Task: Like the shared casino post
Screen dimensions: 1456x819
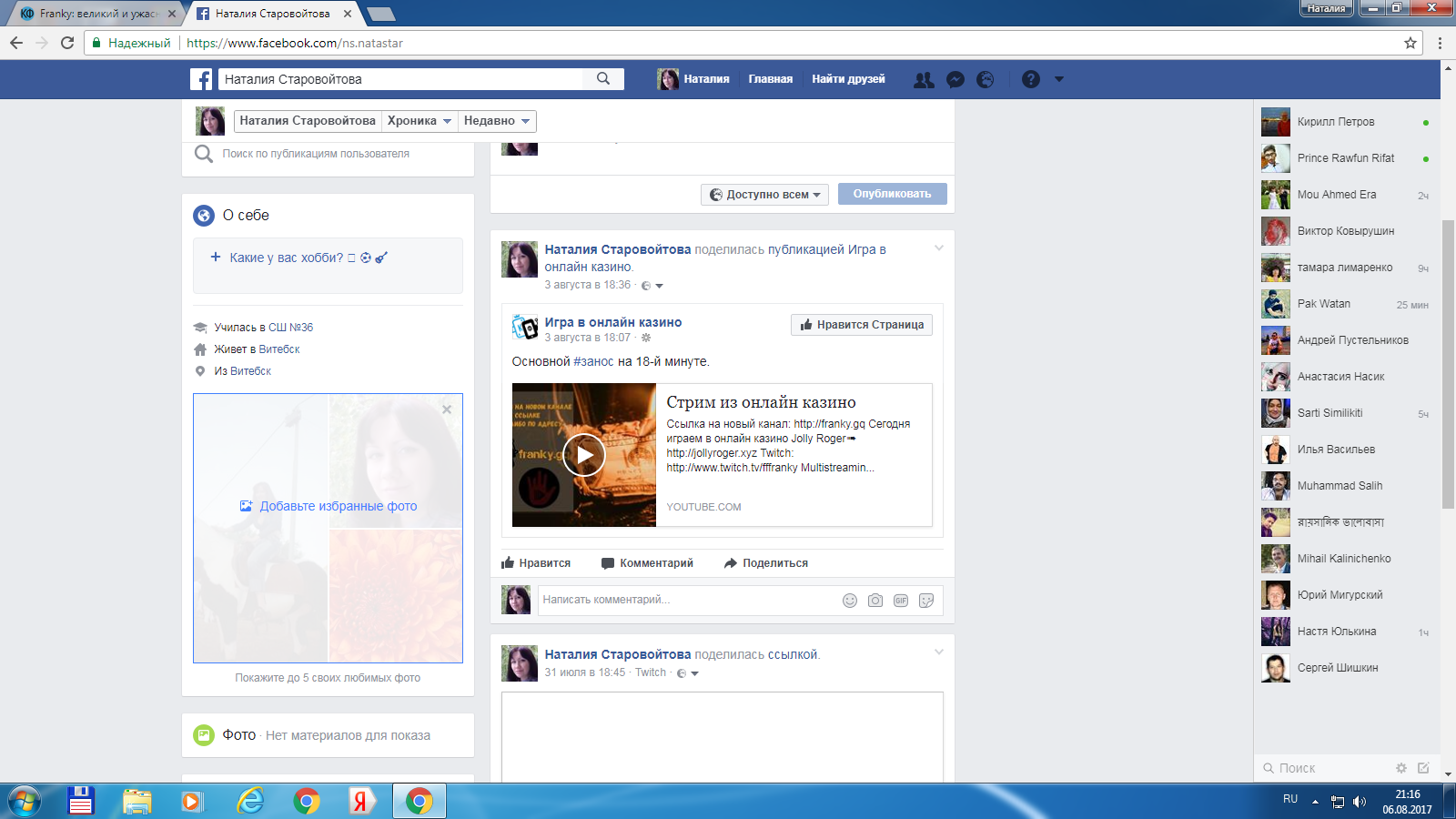Action: pos(536,563)
